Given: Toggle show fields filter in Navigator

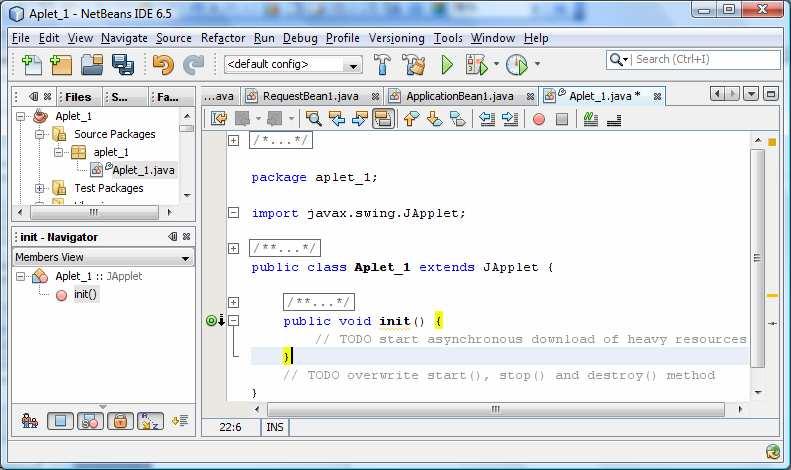Looking at the screenshot, I should (60, 421).
